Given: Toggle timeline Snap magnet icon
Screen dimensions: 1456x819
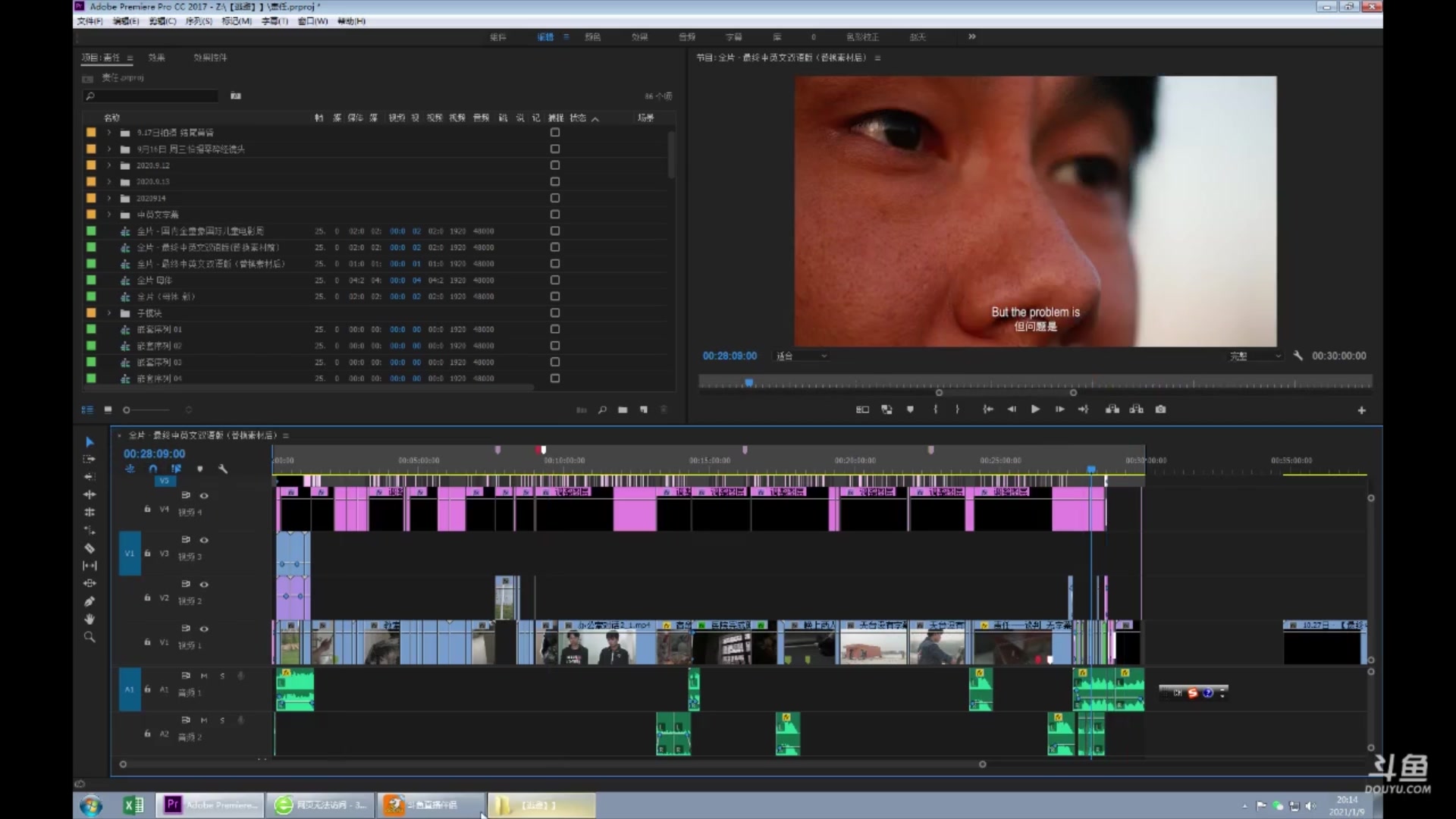Looking at the screenshot, I should pos(153,469).
